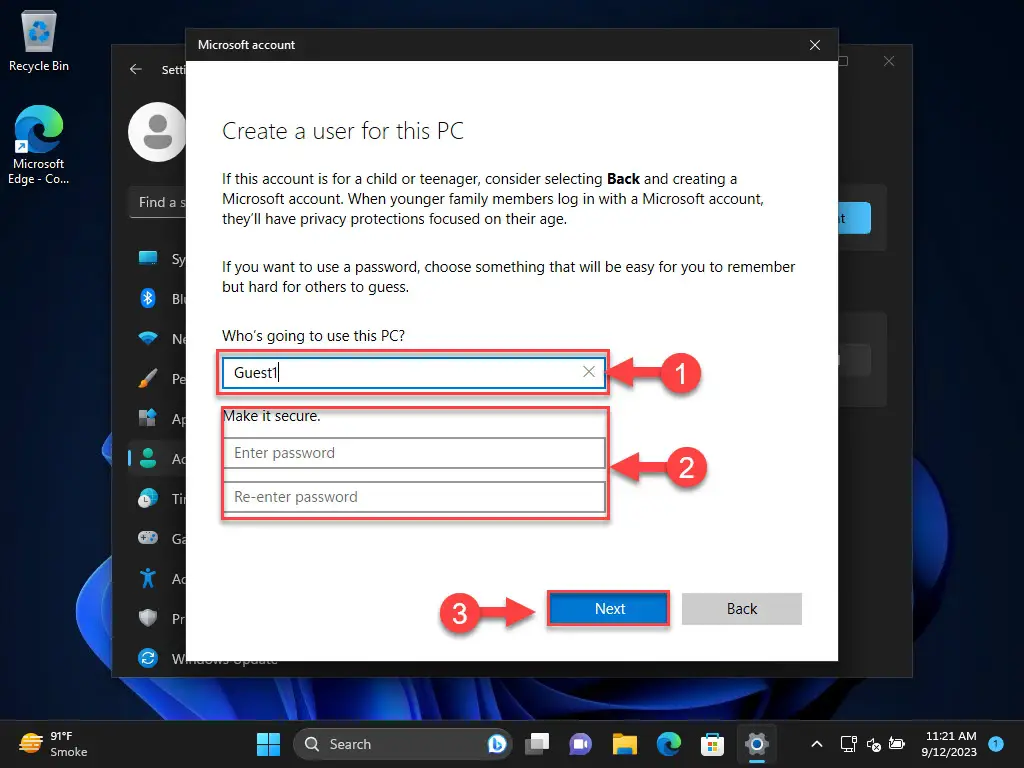Viewport: 1024px width, 768px height.
Task: Click the Bing chat icon in search box
Action: coord(496,744)
